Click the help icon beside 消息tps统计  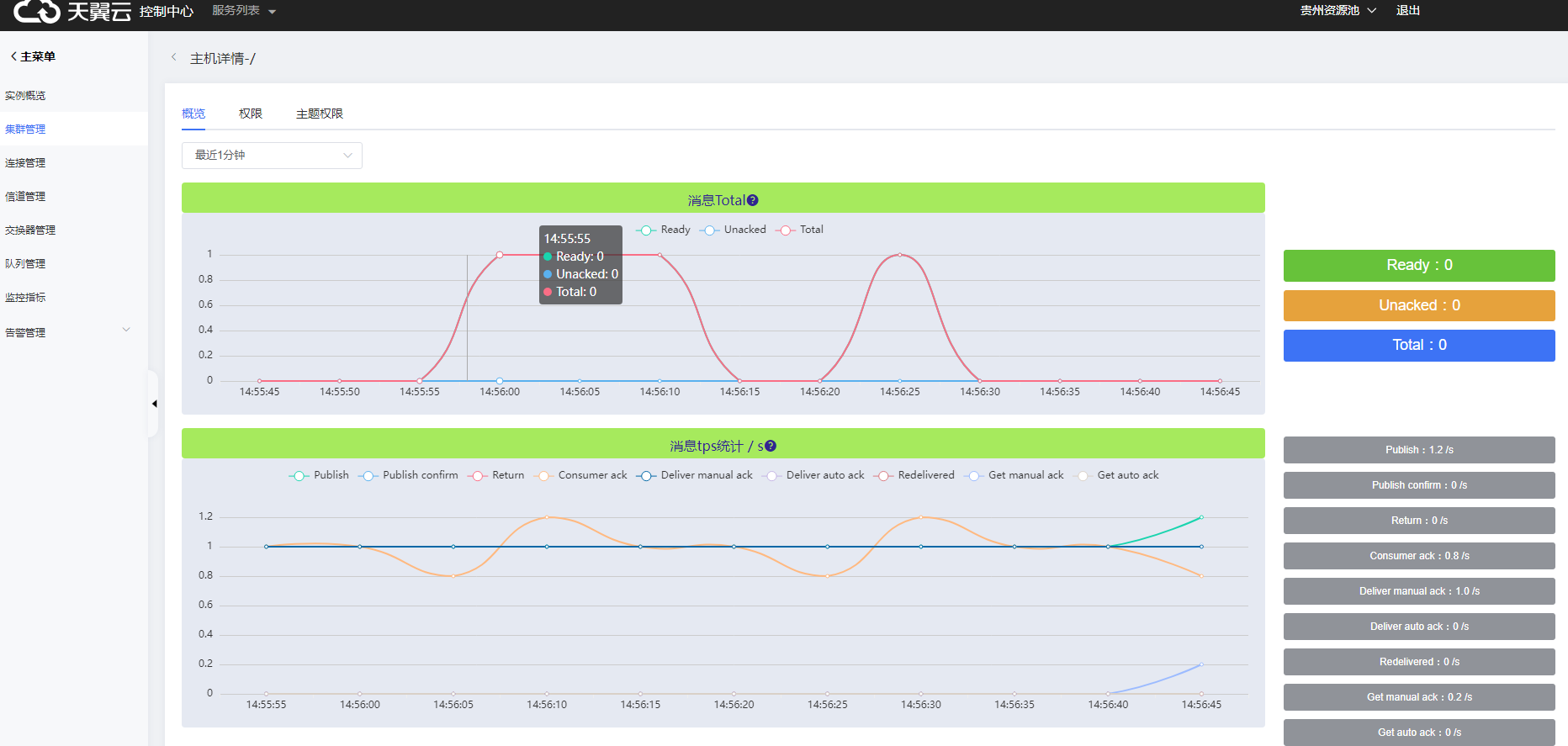[x=771, y=446]
